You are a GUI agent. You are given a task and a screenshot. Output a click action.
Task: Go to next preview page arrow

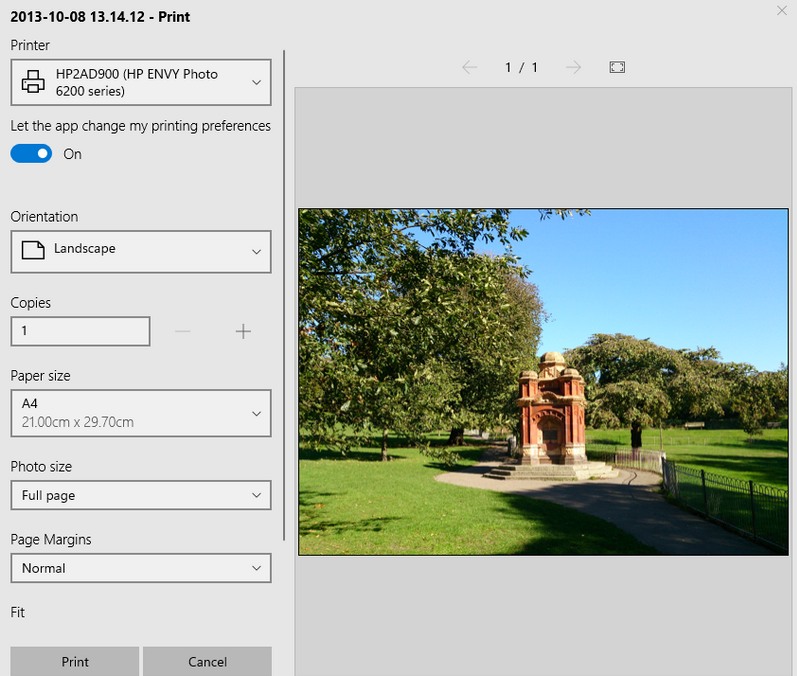point(573,67)
